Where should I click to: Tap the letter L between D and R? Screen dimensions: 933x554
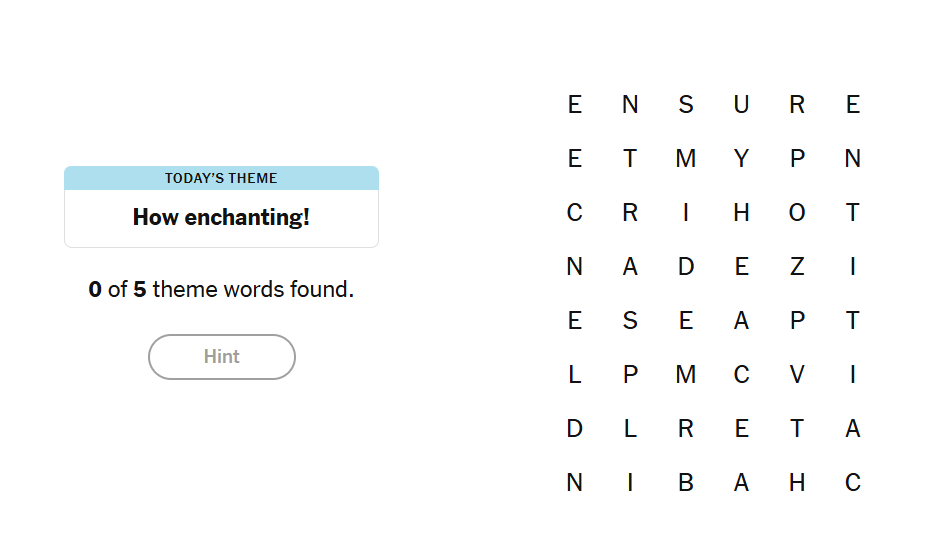630,429
